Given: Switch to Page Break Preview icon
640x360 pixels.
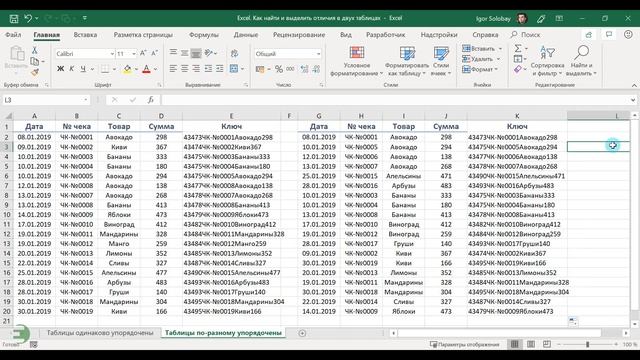Looking at the screenshot, I should point(547,344).
